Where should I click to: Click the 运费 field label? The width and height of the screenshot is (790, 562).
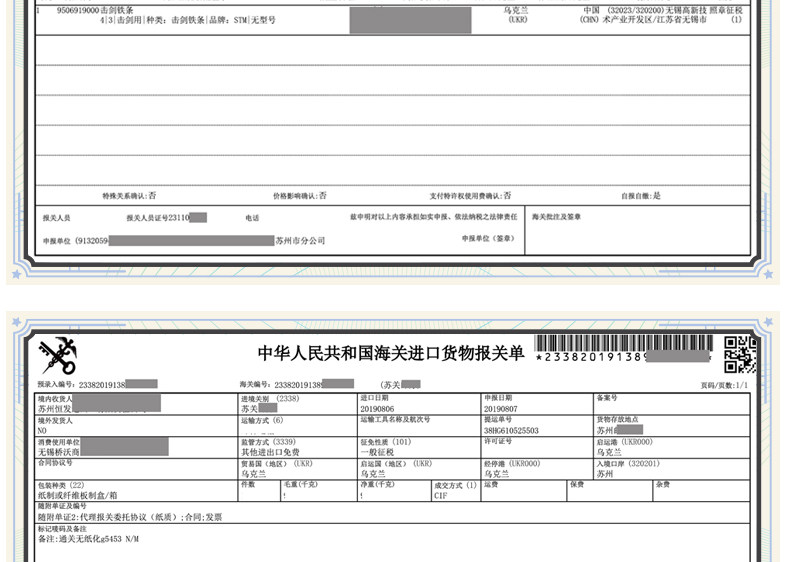pyautogui.click(x=491, y=484)
